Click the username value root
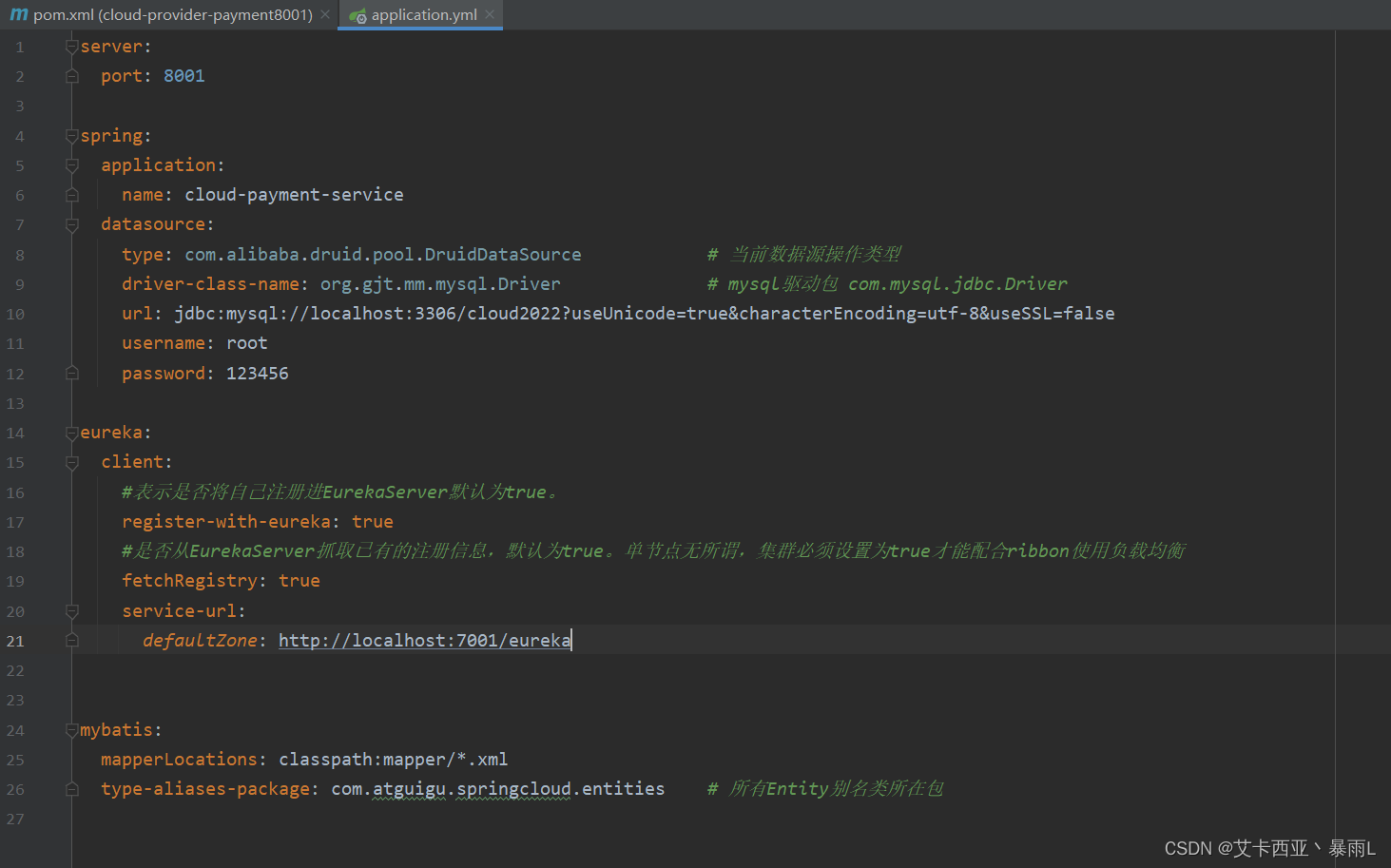 pyautogui.click(x=246, y=342)
